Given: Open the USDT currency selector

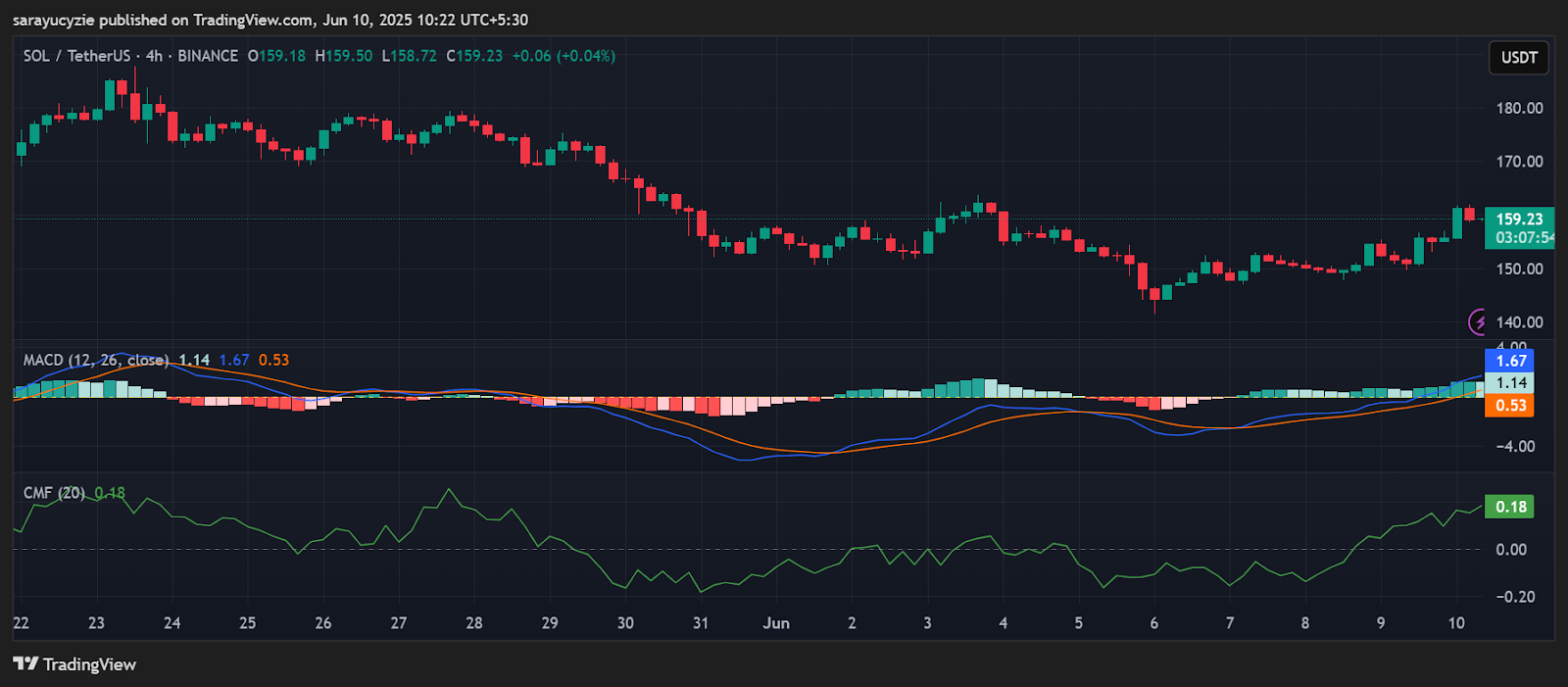Looking at the screenshot, I should [x=1519, y=58].
